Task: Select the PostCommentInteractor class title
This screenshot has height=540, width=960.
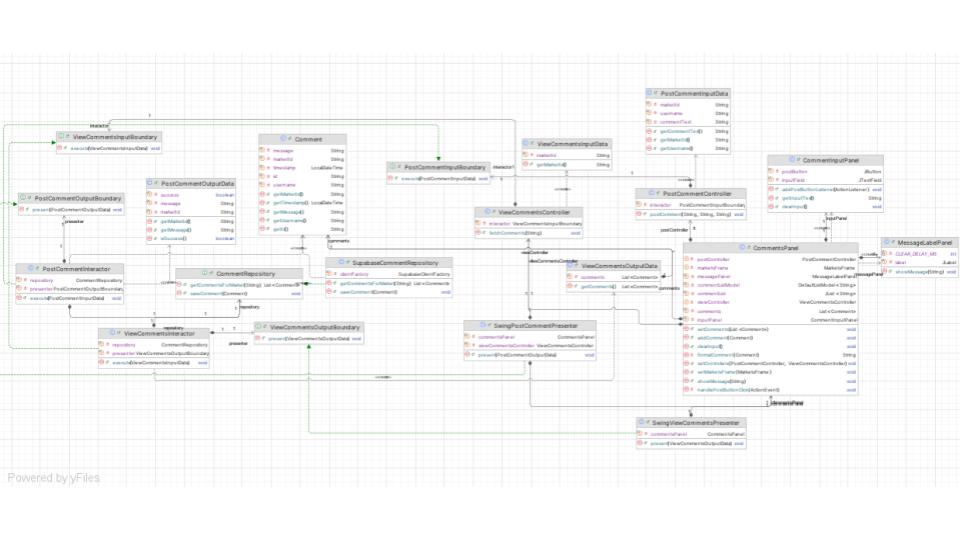Action: [x=82, y=269]
